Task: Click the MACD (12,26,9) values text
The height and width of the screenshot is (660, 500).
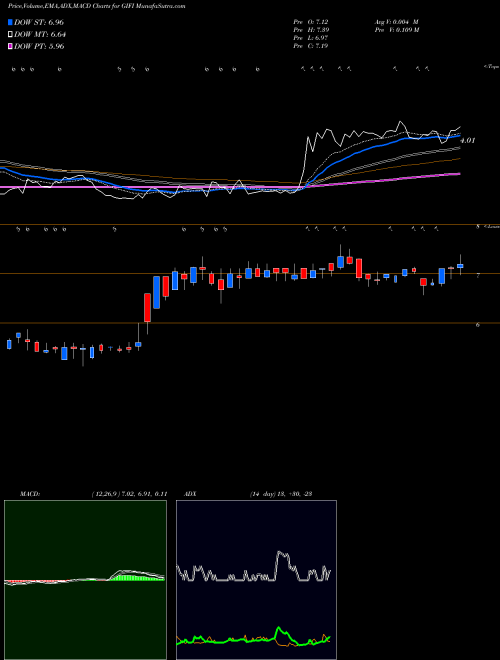Action: (129, 494)
